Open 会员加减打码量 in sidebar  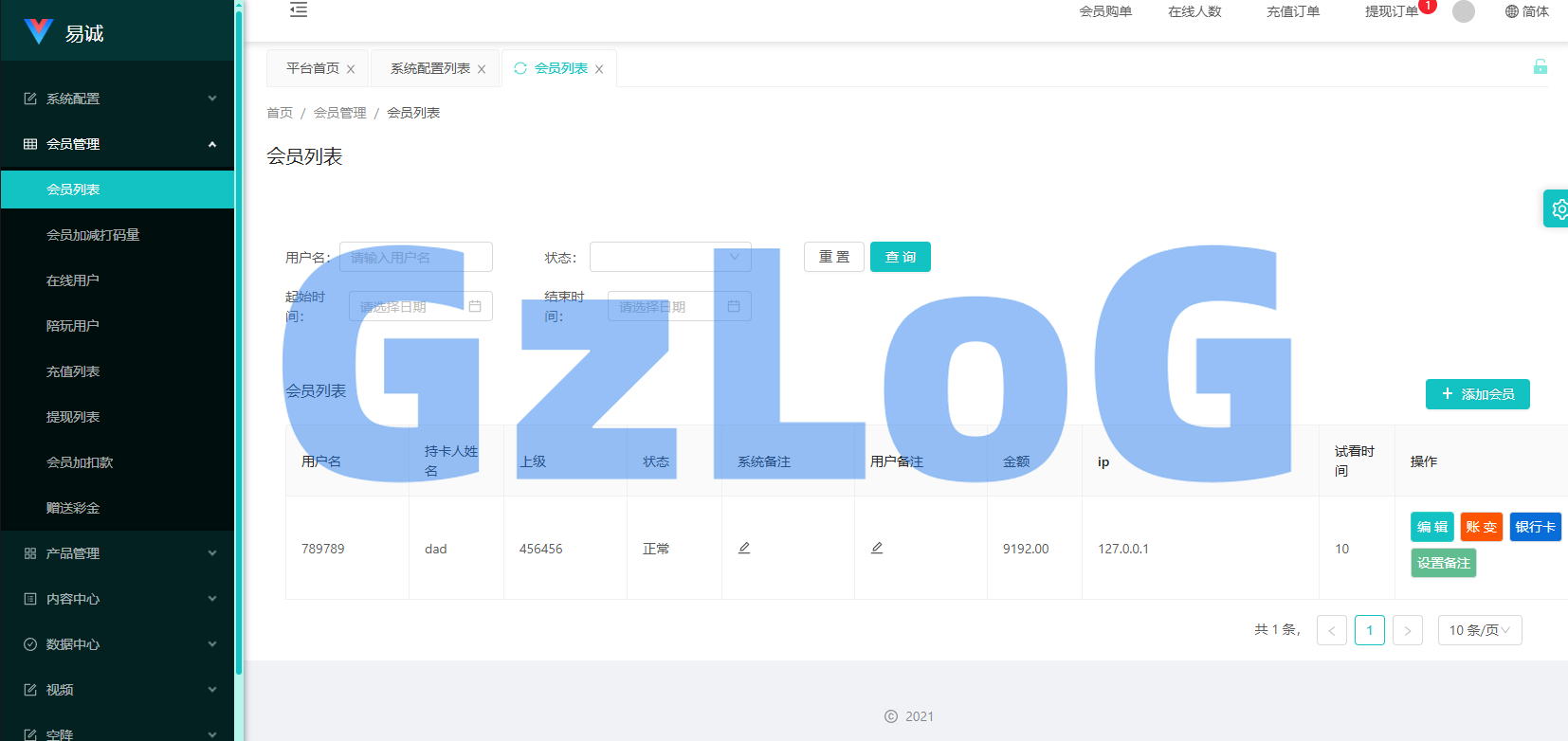coord(118,235)
